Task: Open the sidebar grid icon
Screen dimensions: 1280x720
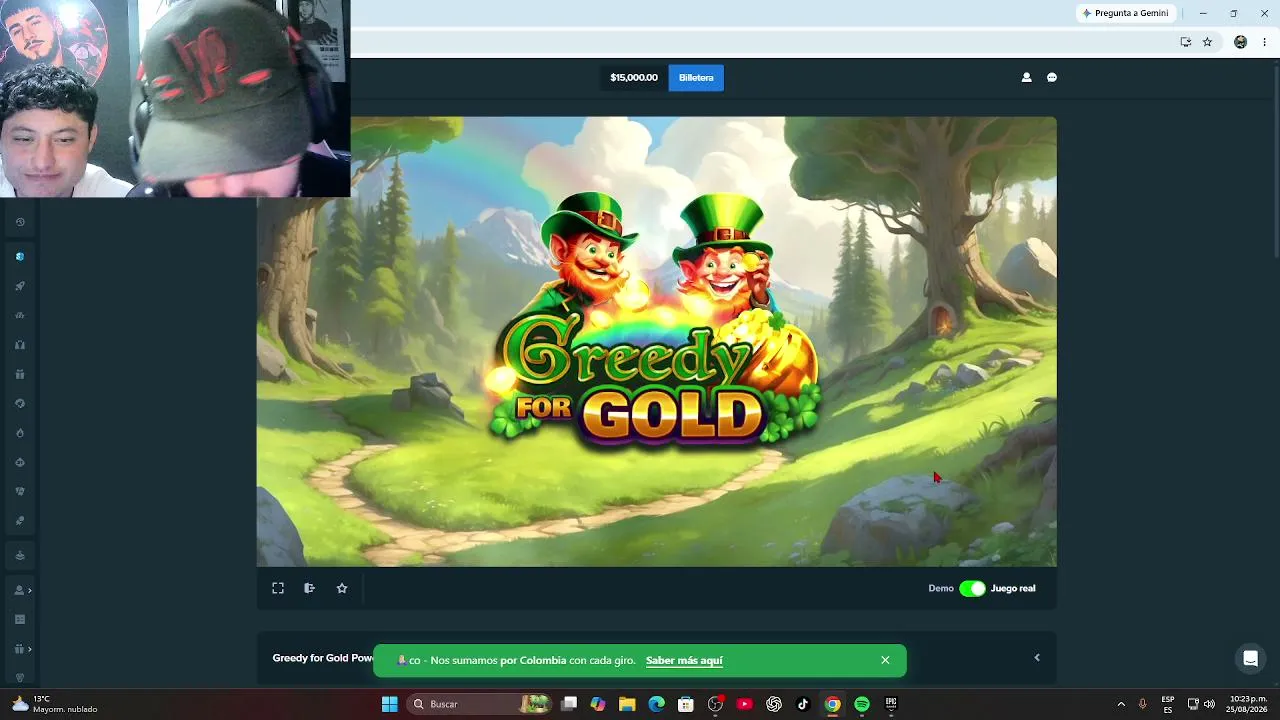Action: [20, 619]
